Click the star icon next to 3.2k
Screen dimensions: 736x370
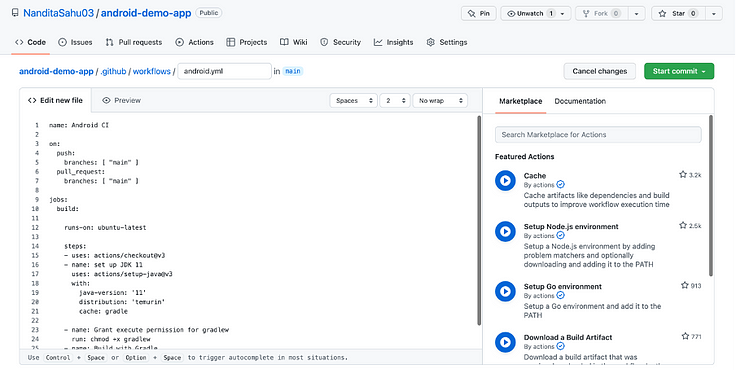point(682,175)
